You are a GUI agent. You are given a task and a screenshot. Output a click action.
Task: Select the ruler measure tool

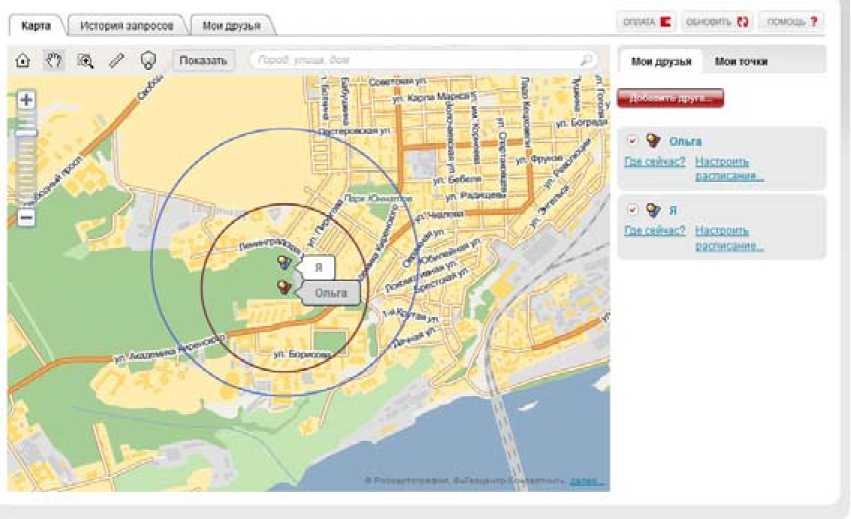(x=117, y=60)
